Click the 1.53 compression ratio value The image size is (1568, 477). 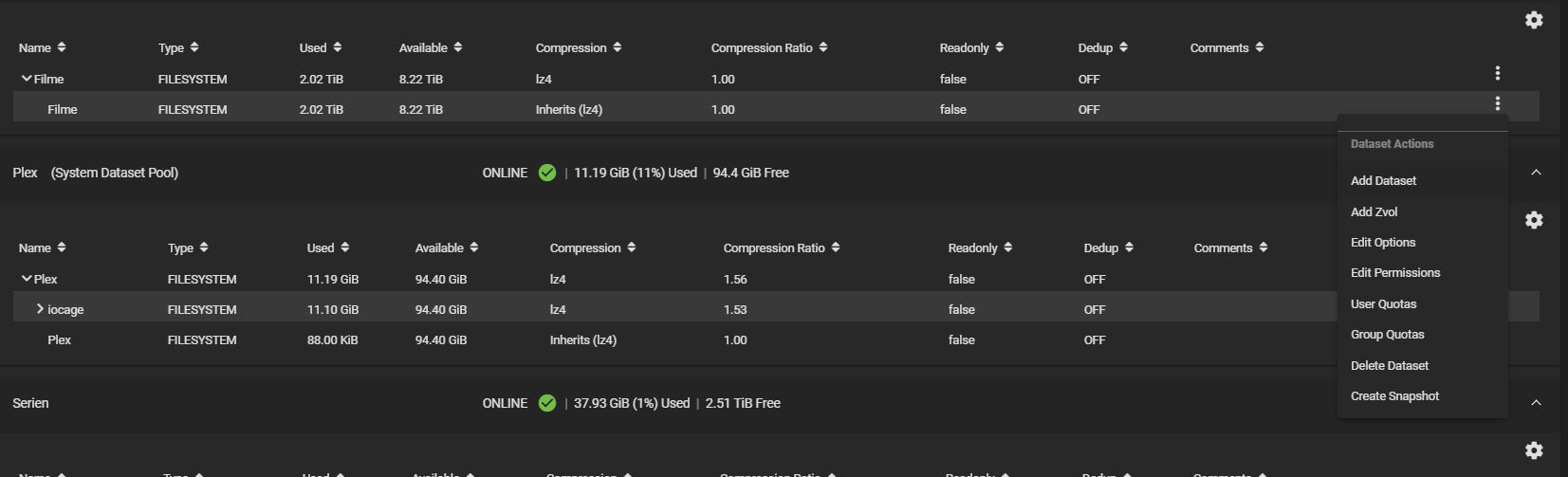(735, 309)
